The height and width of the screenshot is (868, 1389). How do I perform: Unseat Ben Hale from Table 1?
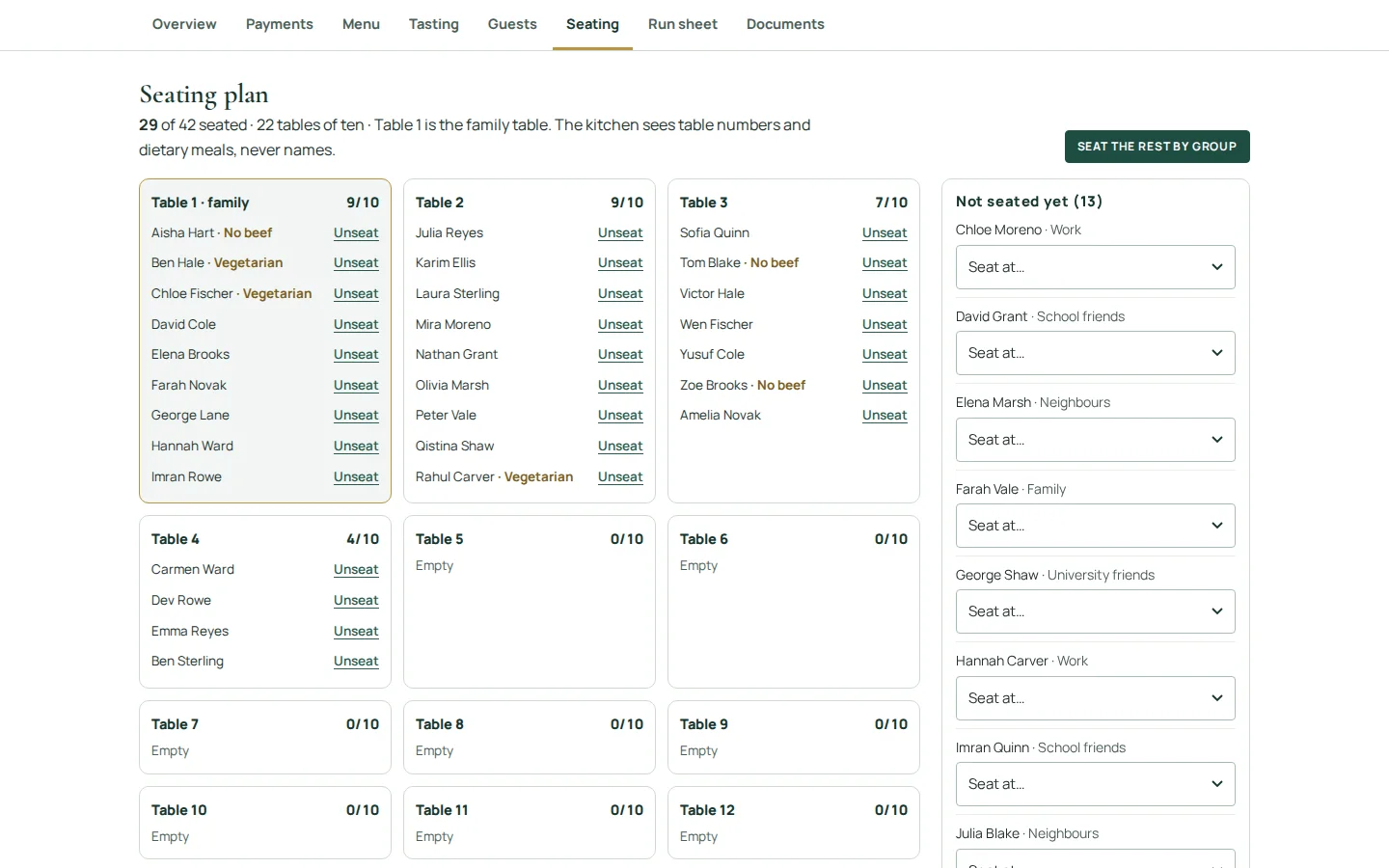coord(356,262)
